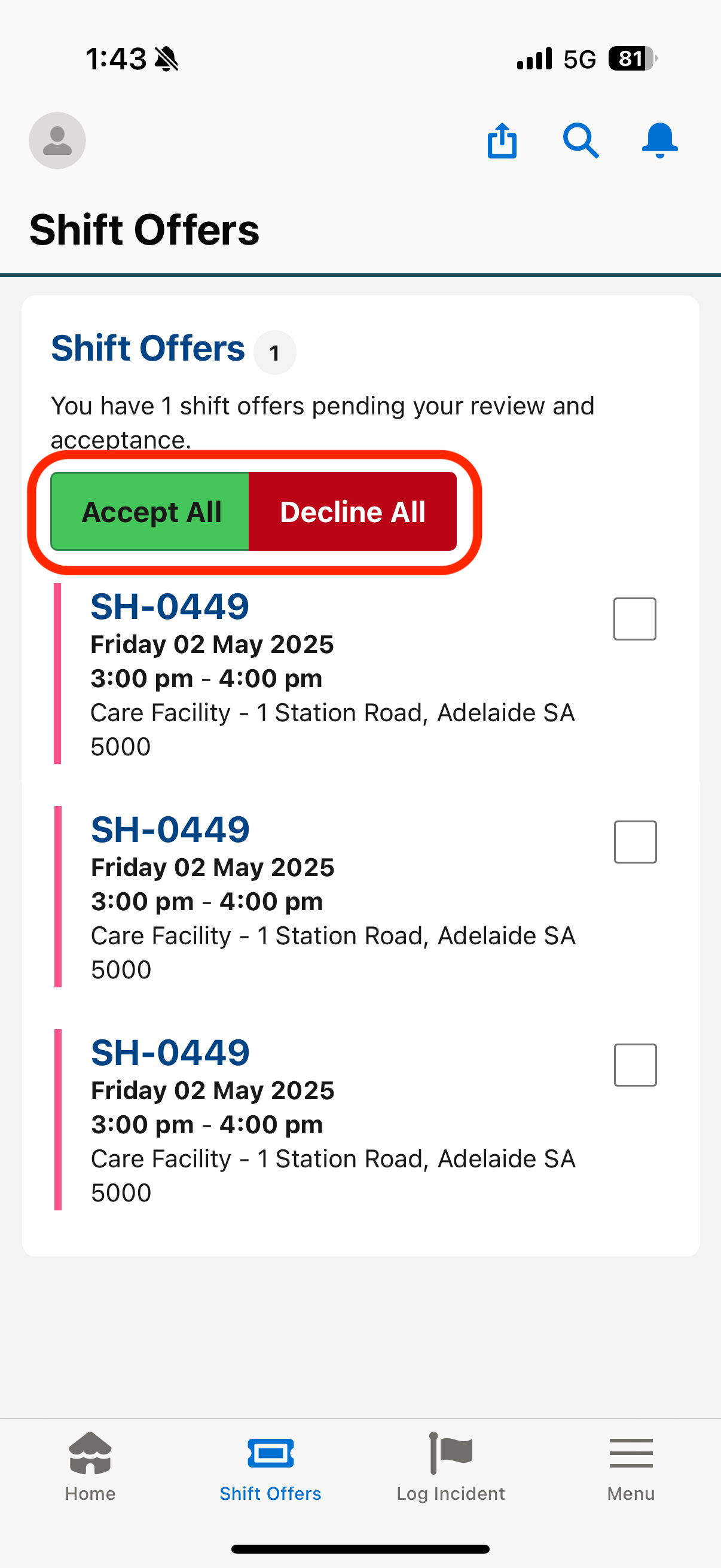This screenshot has width=721, height=1568.
Task: Accept all shift offers
Action: [150, 511]
